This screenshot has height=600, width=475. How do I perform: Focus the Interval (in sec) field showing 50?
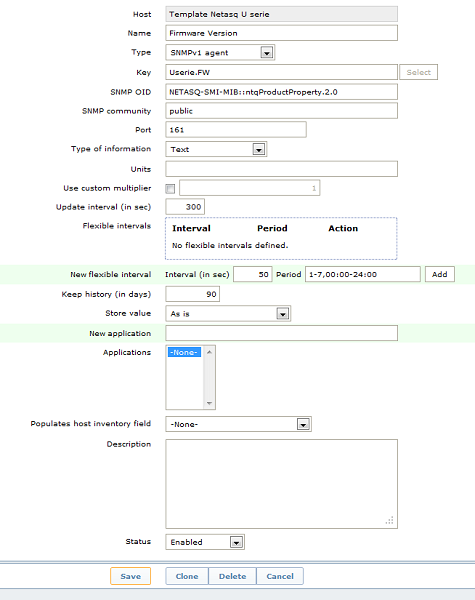point(253,274)
